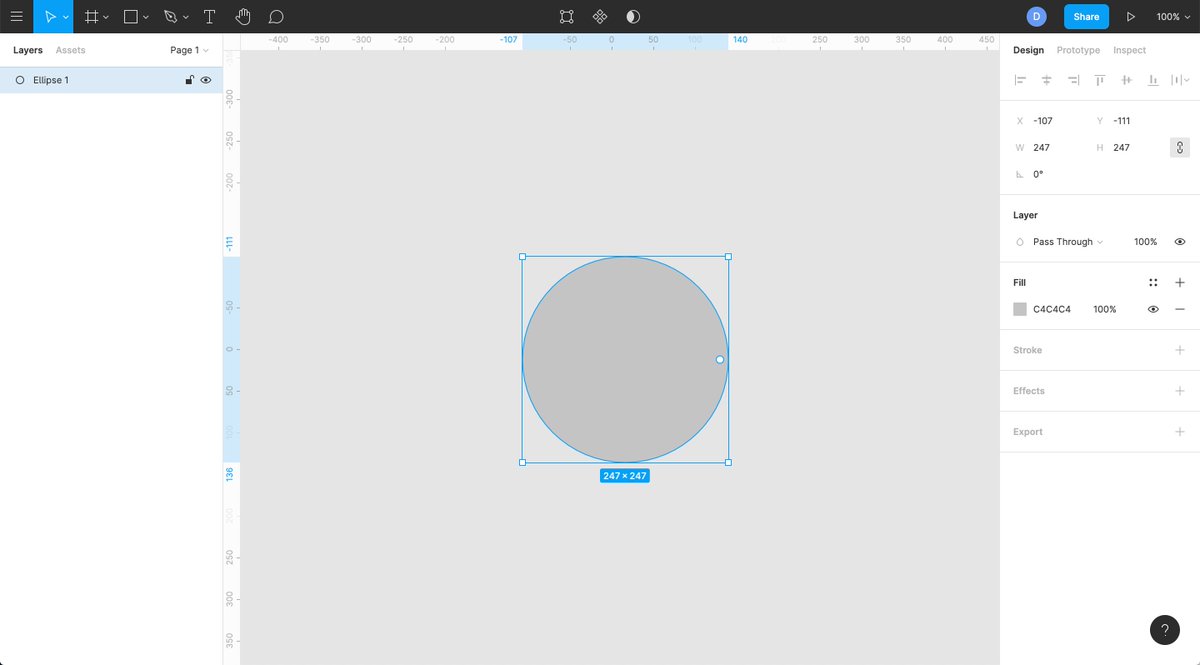Align selection vertical centers
1200x665 pixels.
(1127, 80)
